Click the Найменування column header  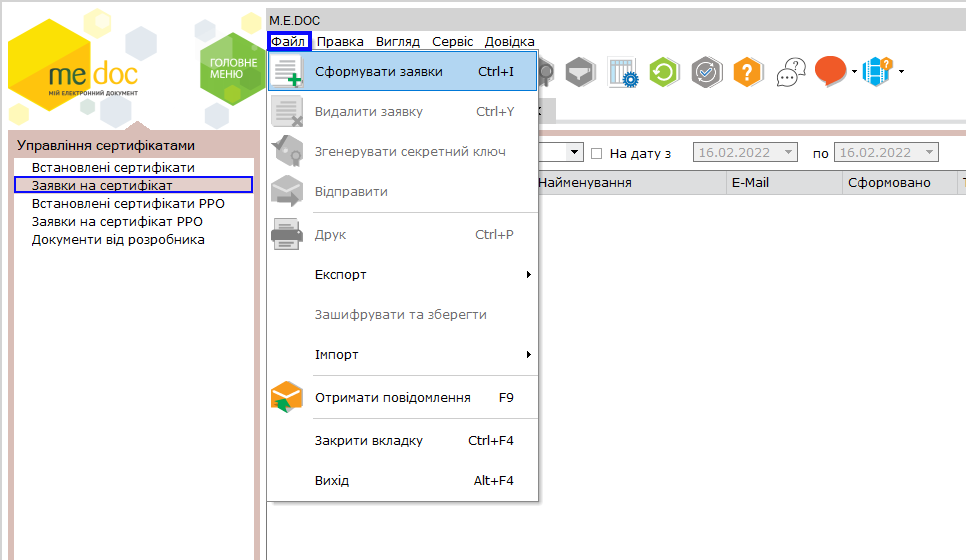[632, 183]
